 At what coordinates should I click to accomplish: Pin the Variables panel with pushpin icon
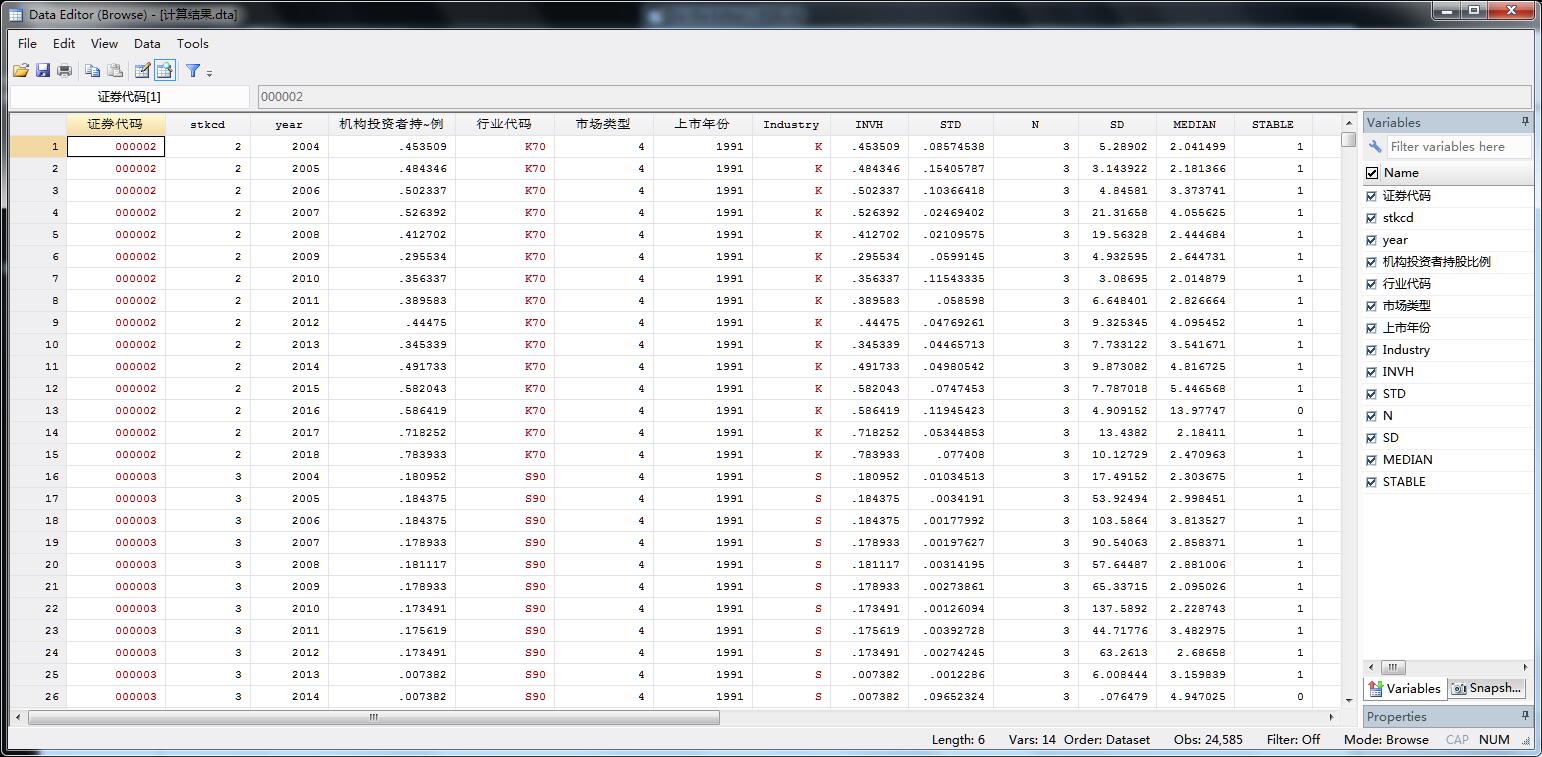point(1525,122)
